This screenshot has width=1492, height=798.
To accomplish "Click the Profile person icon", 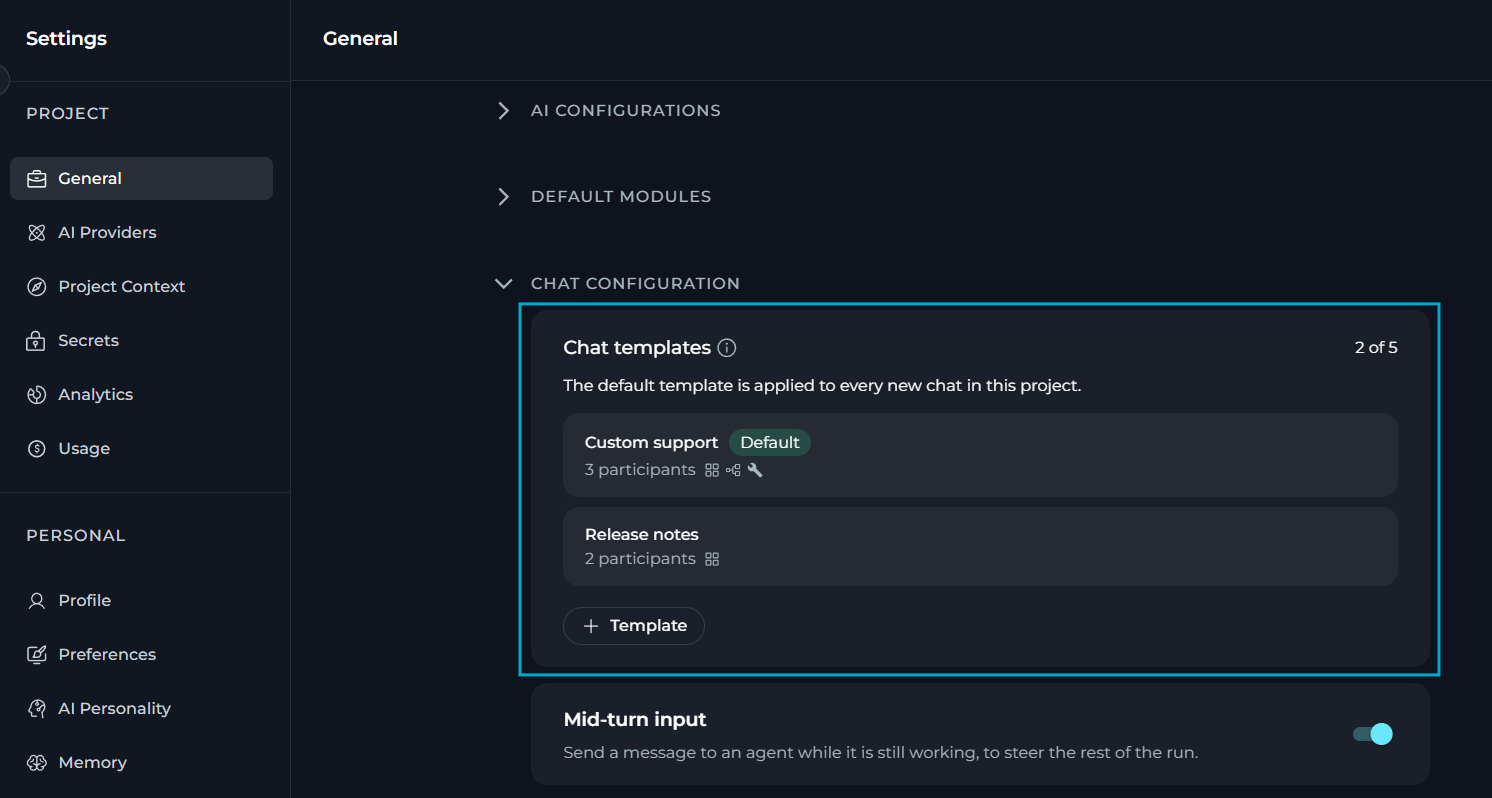I will (37, 601).
